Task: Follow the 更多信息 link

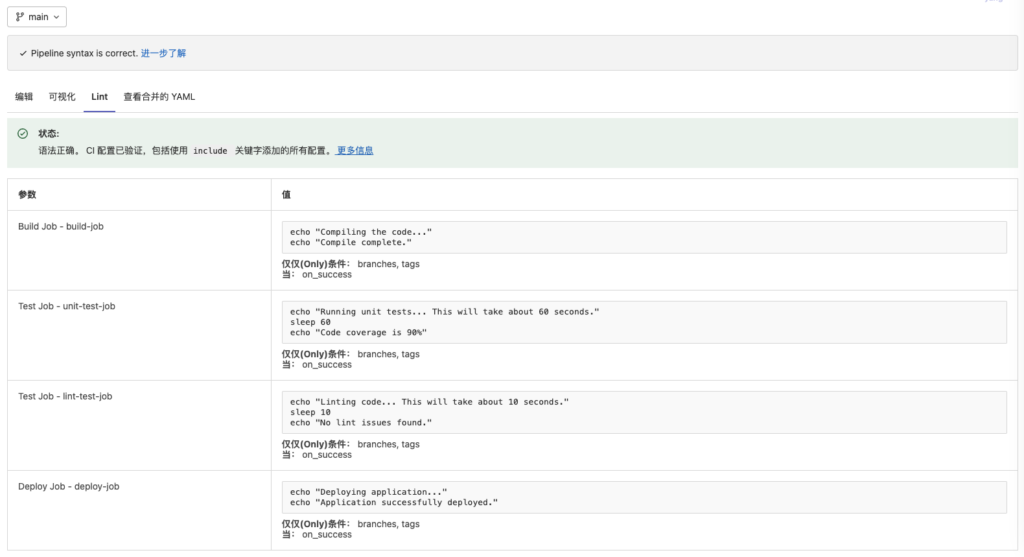Action: [355, 151]
